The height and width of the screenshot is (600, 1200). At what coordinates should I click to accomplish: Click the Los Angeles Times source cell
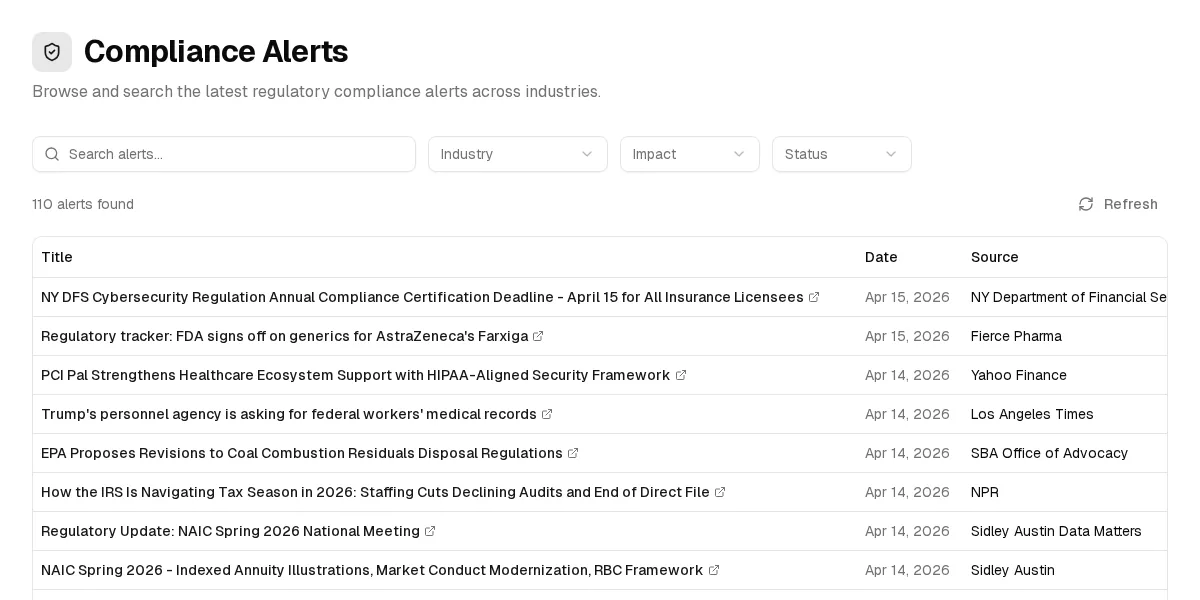pos(1032,414)
